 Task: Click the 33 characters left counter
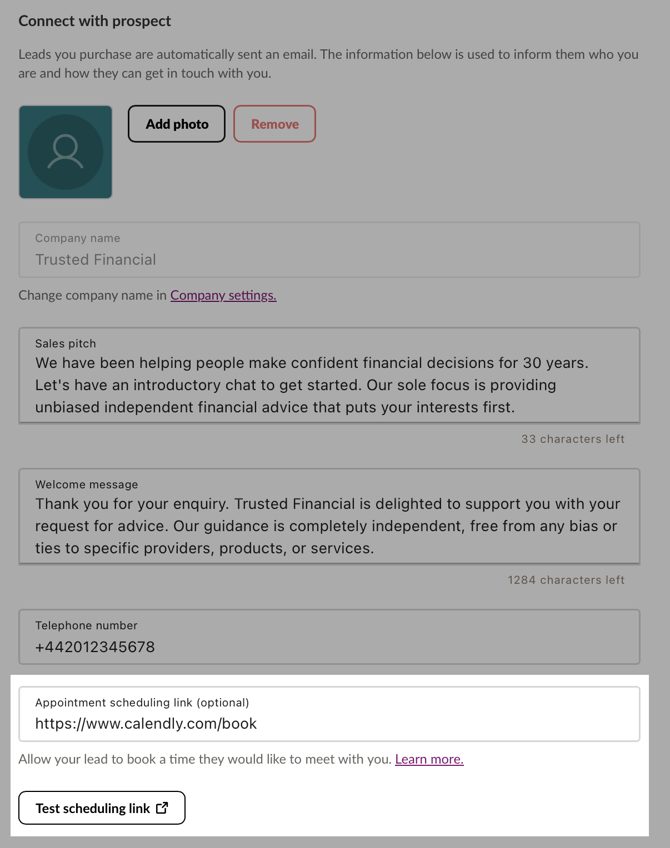(573, 438)
